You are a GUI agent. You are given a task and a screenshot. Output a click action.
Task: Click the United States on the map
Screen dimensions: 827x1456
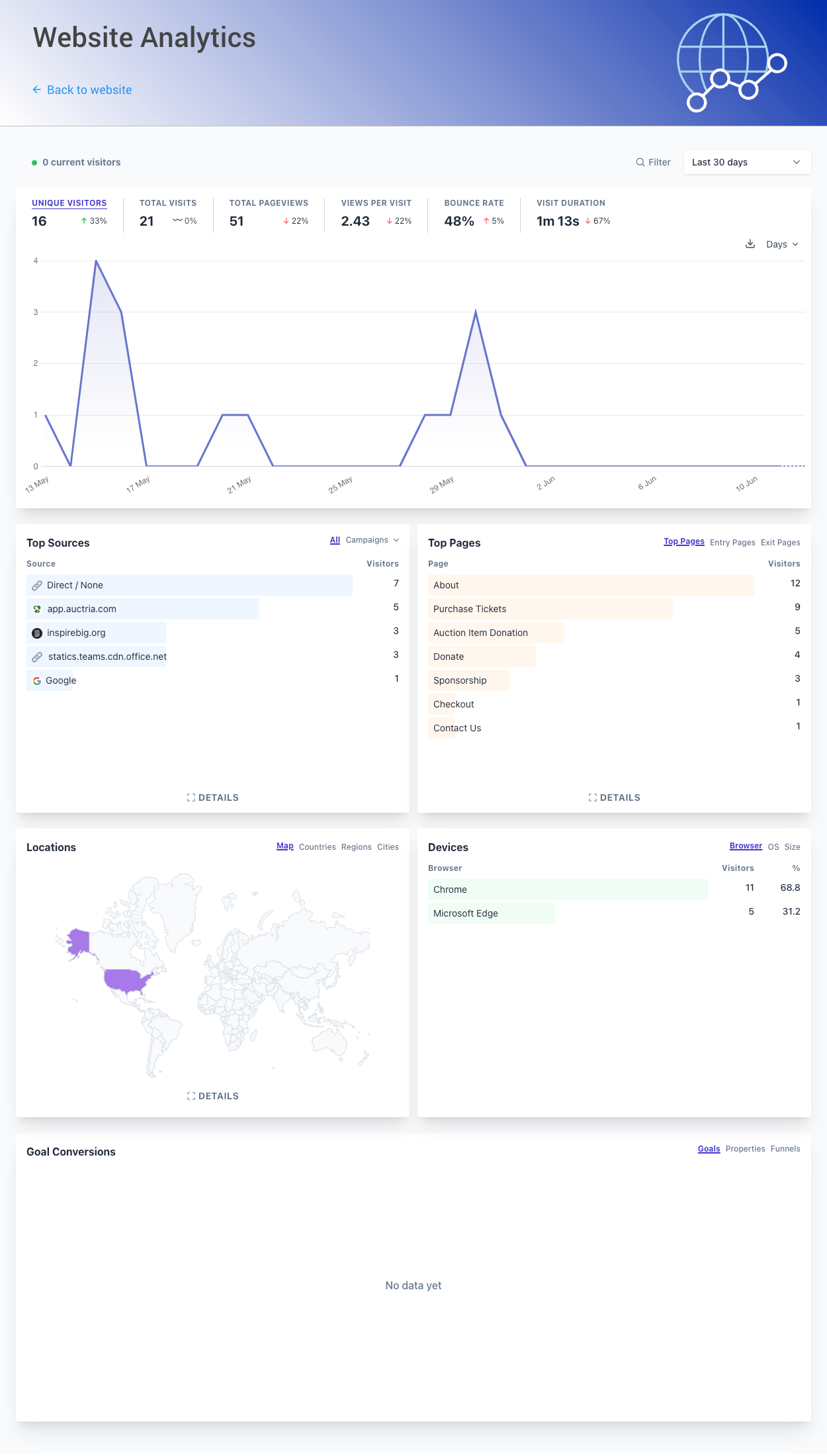(127, 979)
